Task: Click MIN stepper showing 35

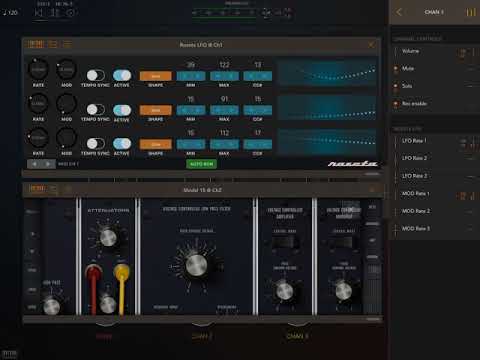Action: click(x=191, y=76)
